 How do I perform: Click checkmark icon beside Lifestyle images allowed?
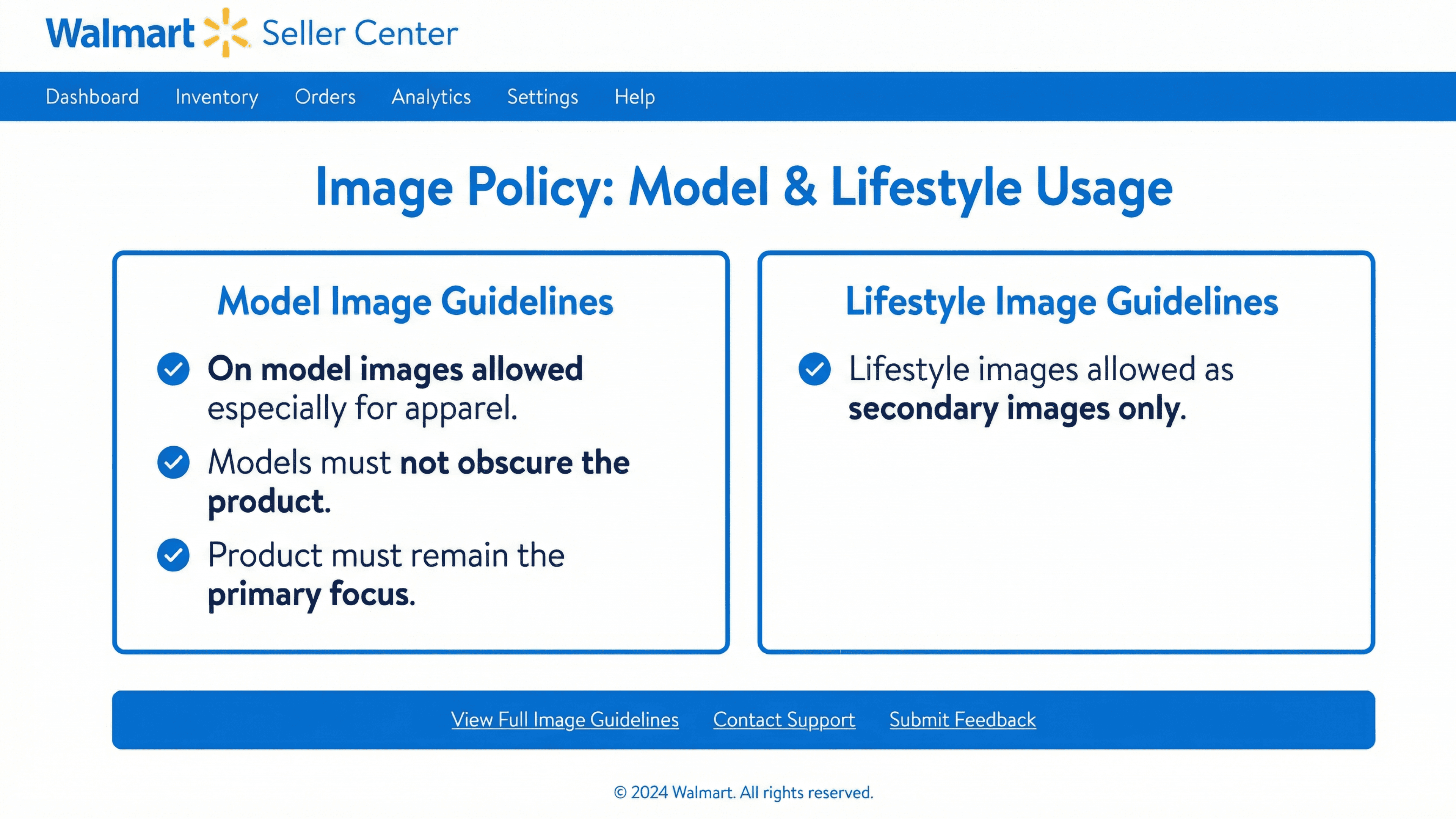pyautogui.click(x=814, y=369)
